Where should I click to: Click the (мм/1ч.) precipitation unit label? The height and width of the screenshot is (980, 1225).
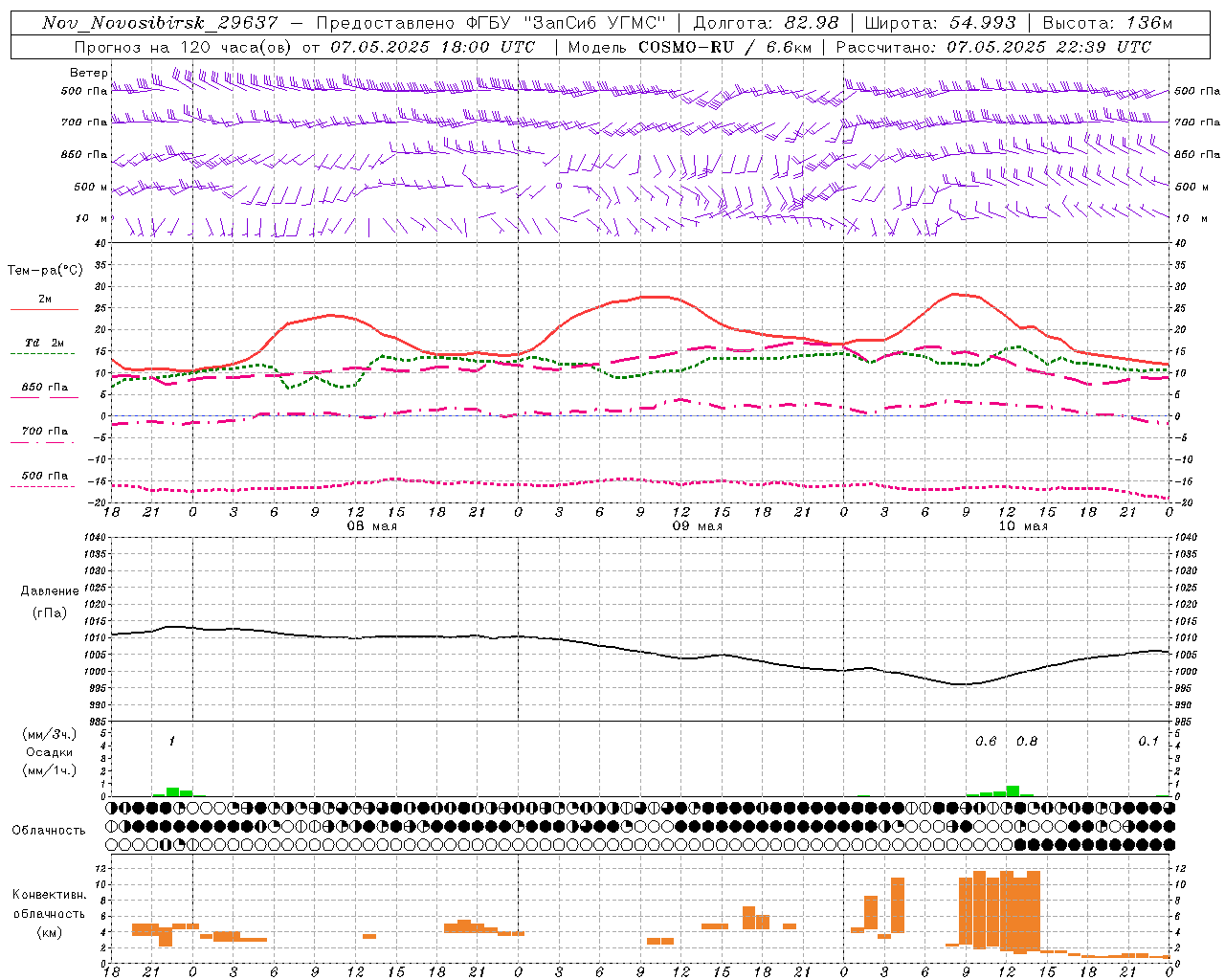(x=50, y=770)
